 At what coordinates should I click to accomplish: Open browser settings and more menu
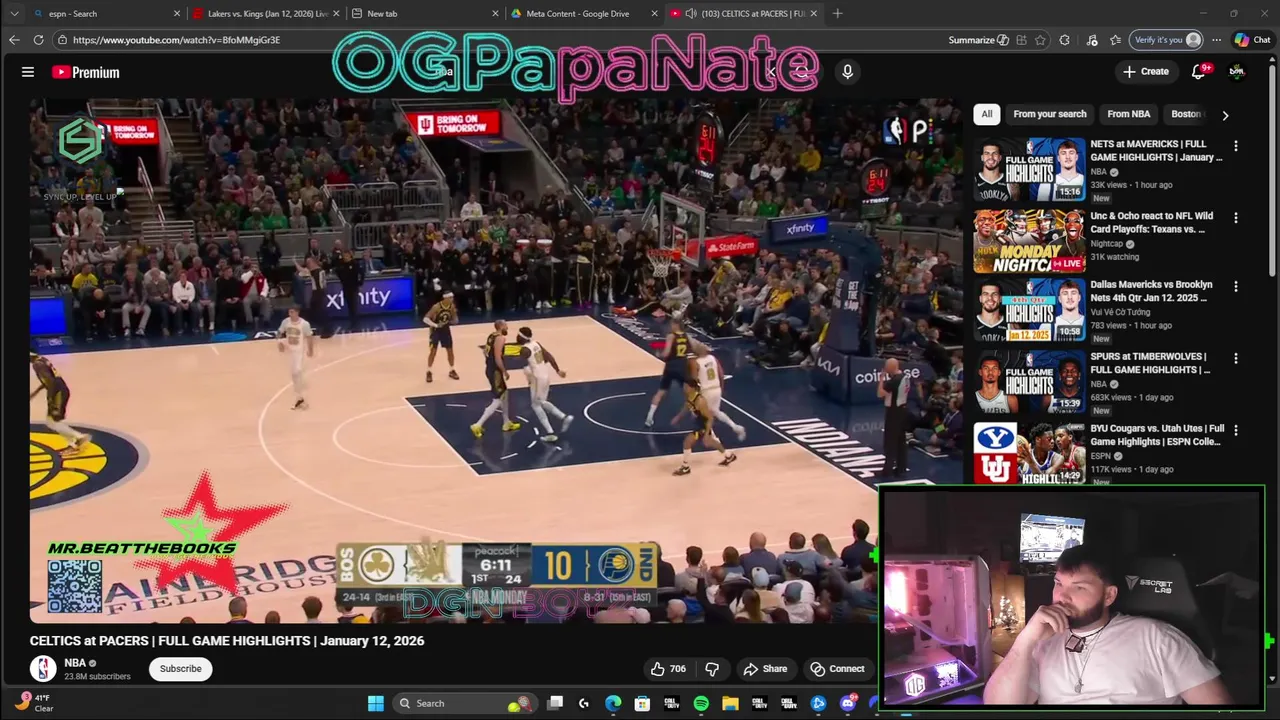1216,40
